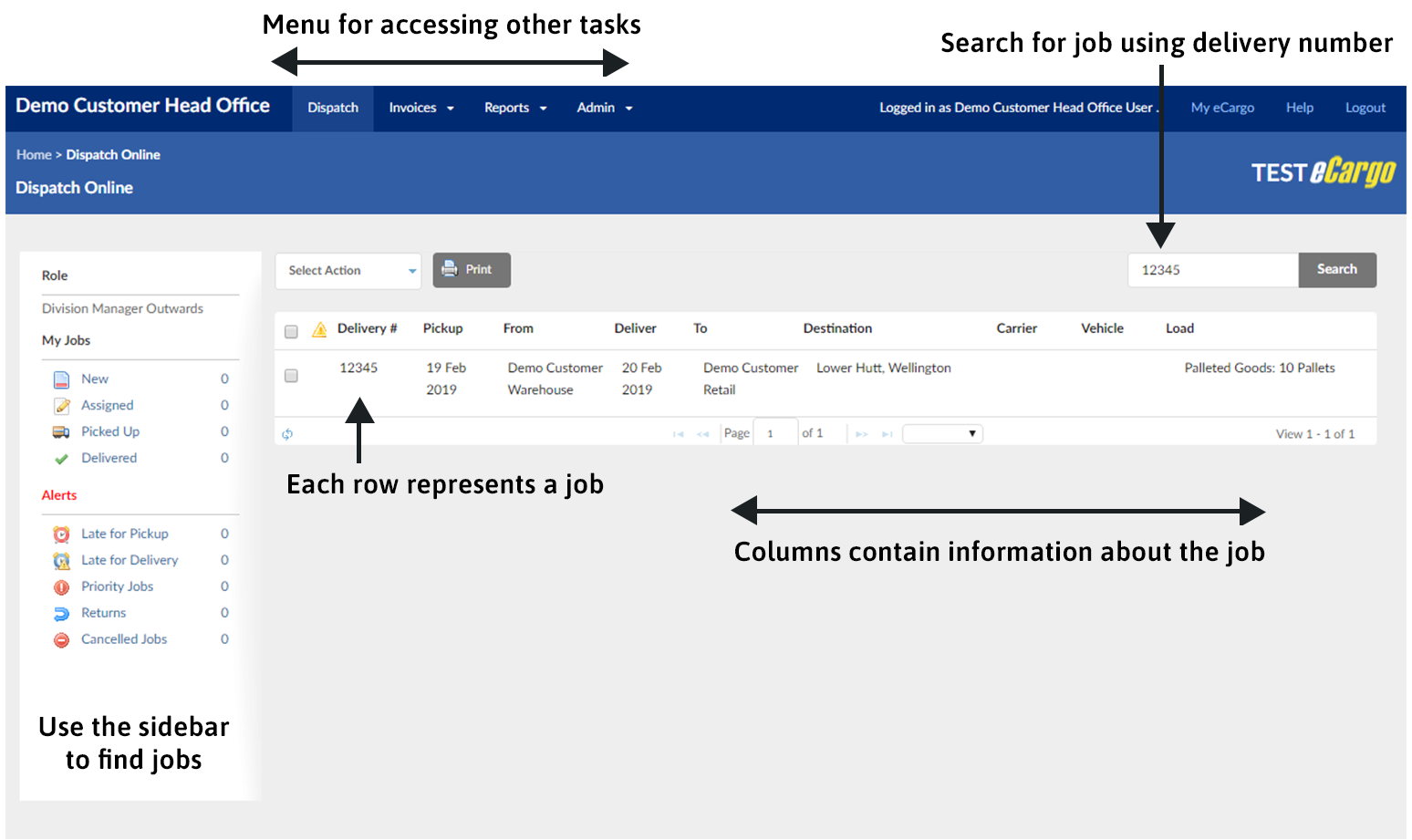Viewport: 1412px width, 840px height.
Task: Open the rows-per-page dropdown in pager
Action: tap(942, 434)
